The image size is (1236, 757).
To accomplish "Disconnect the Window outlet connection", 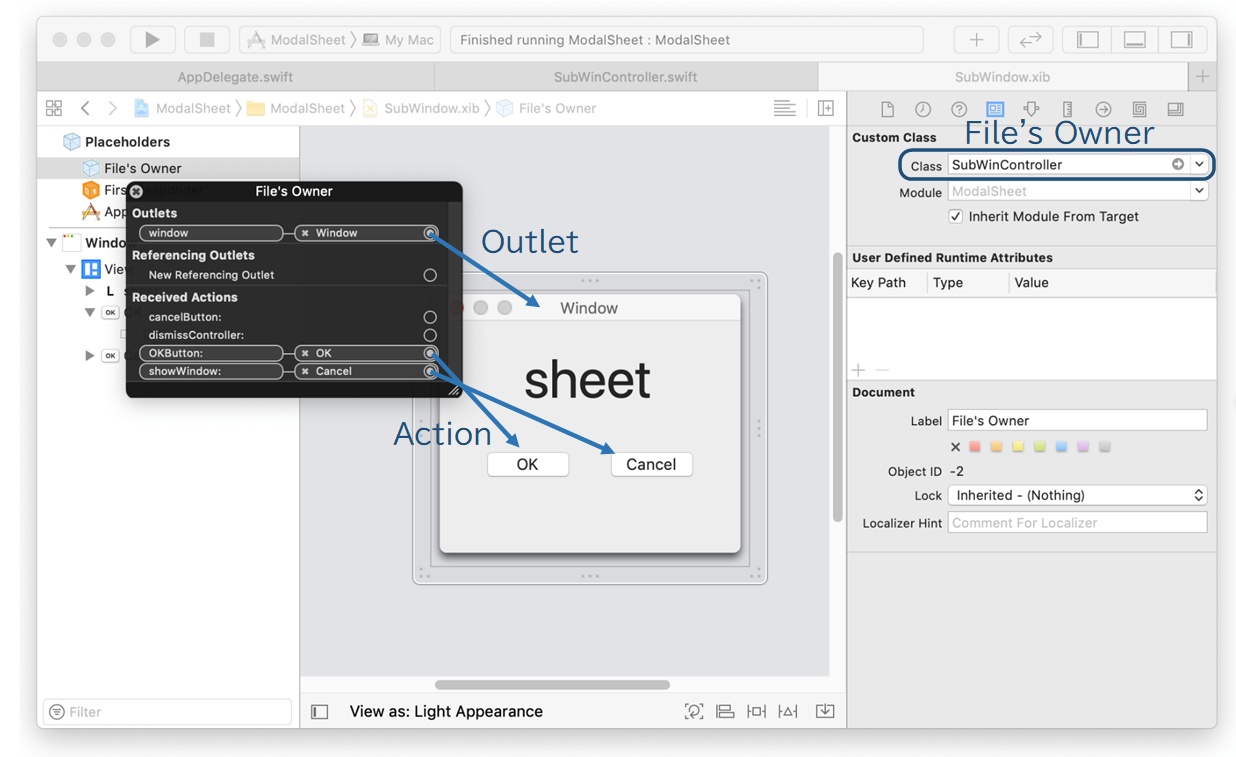I will pos(305,233).
